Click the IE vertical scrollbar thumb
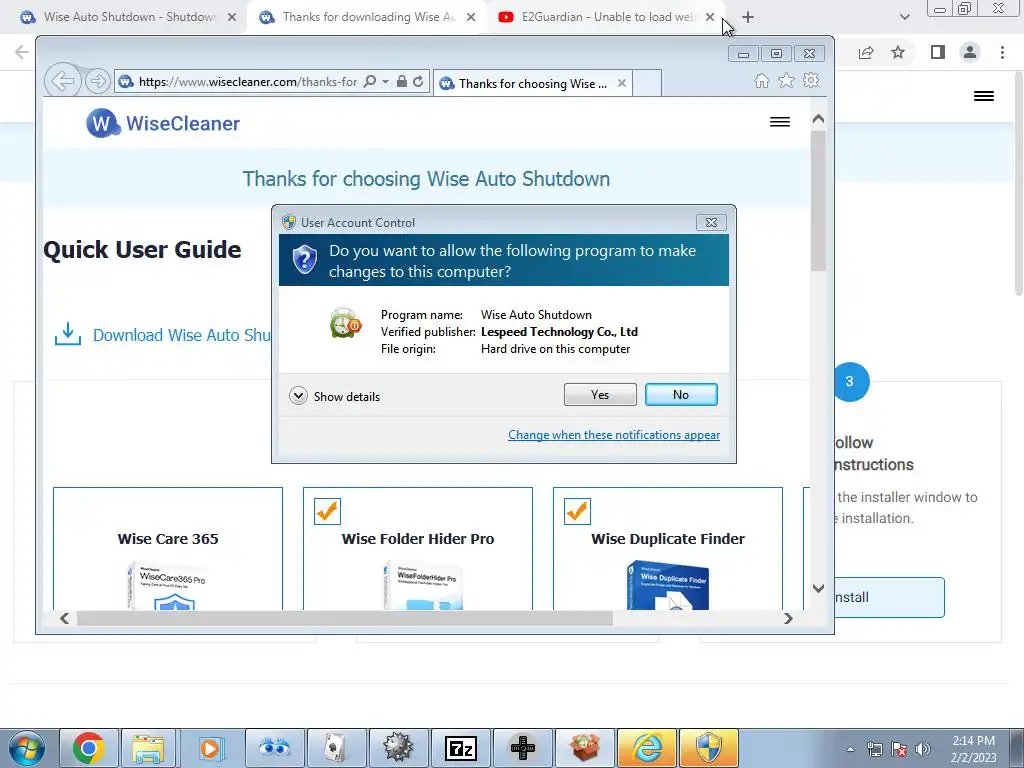The height and width of the screenshot is (768, 1024). click(818, 200)
